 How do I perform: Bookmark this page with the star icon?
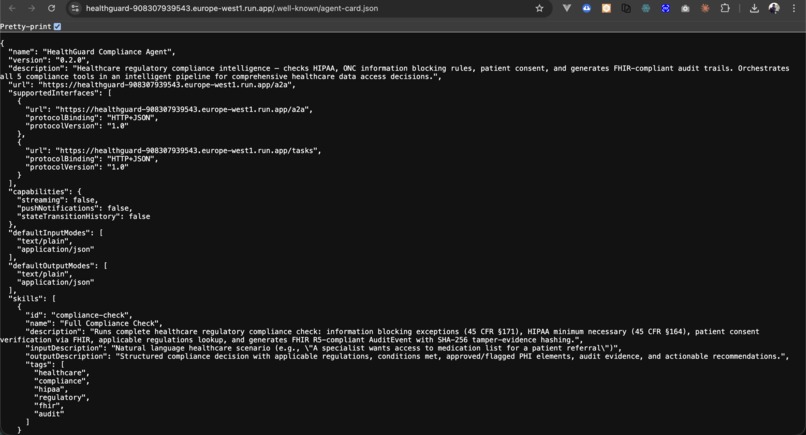point(539,8)
